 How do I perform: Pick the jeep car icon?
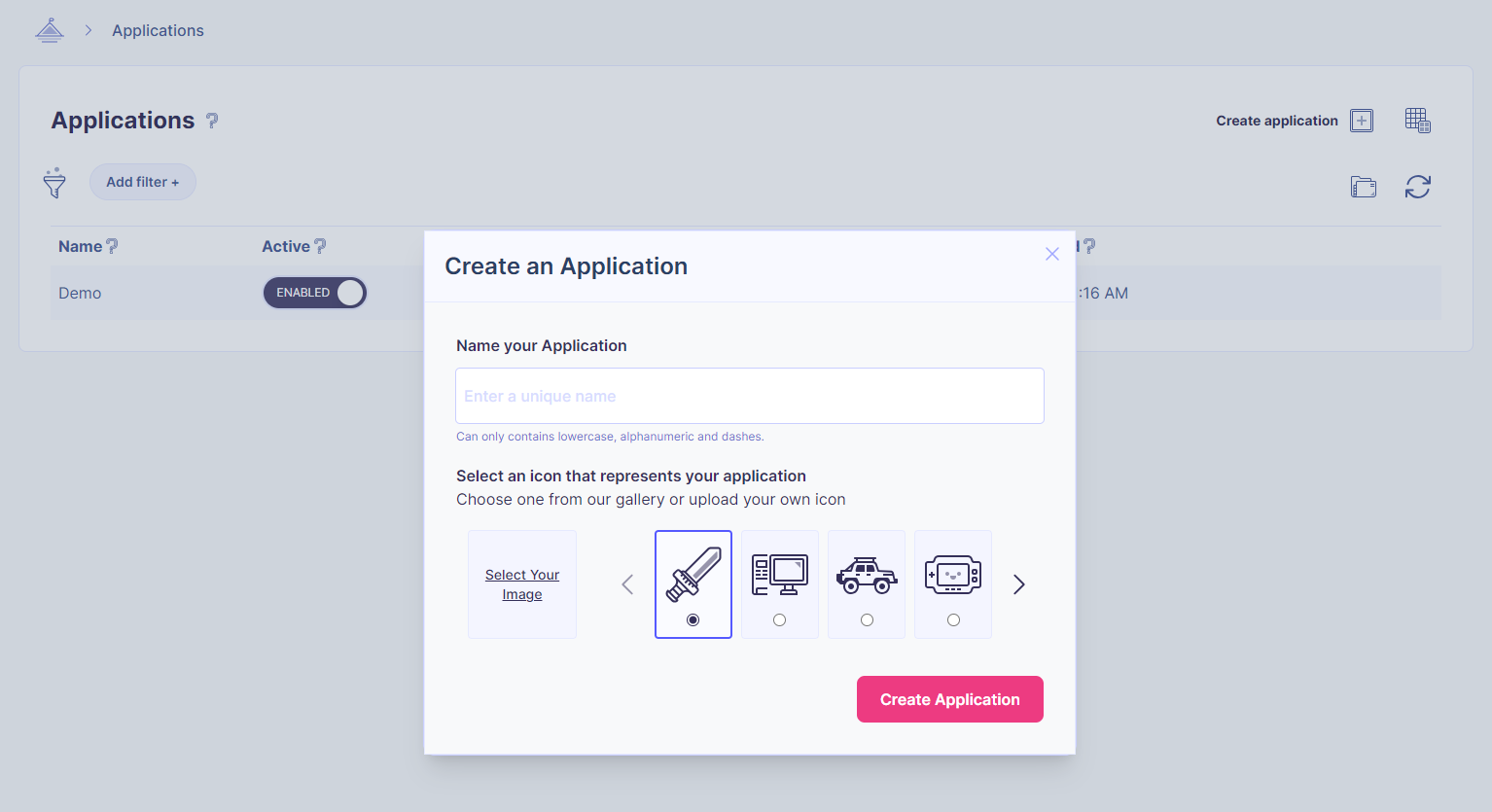[867, 574]
